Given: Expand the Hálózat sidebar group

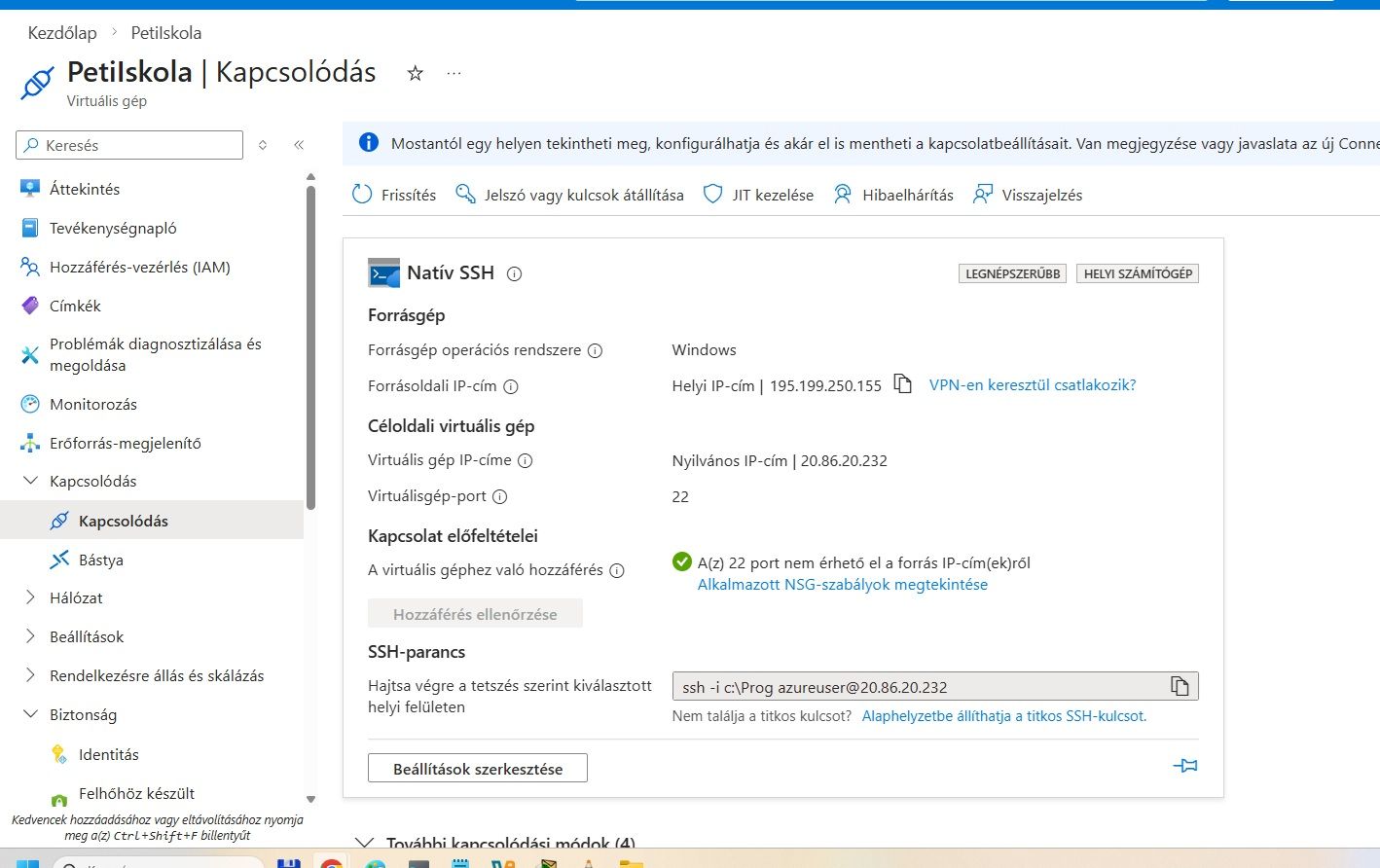Looking at the screenshot, I should [30, 597].
